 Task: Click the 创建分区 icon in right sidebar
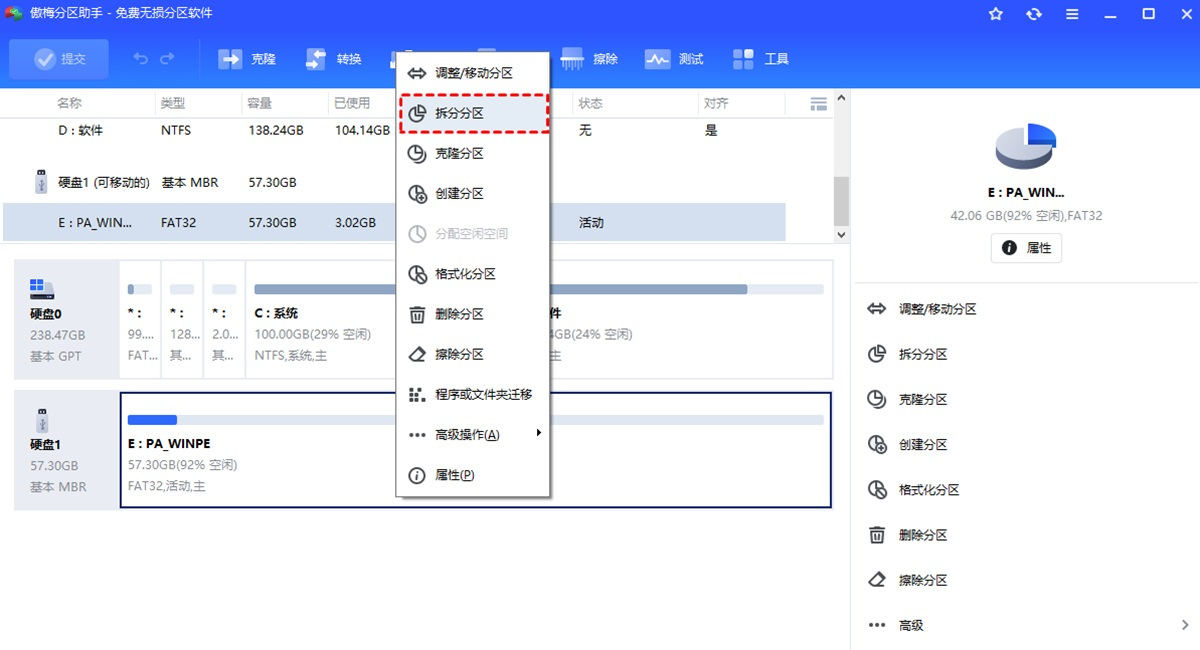click(876, 444)
